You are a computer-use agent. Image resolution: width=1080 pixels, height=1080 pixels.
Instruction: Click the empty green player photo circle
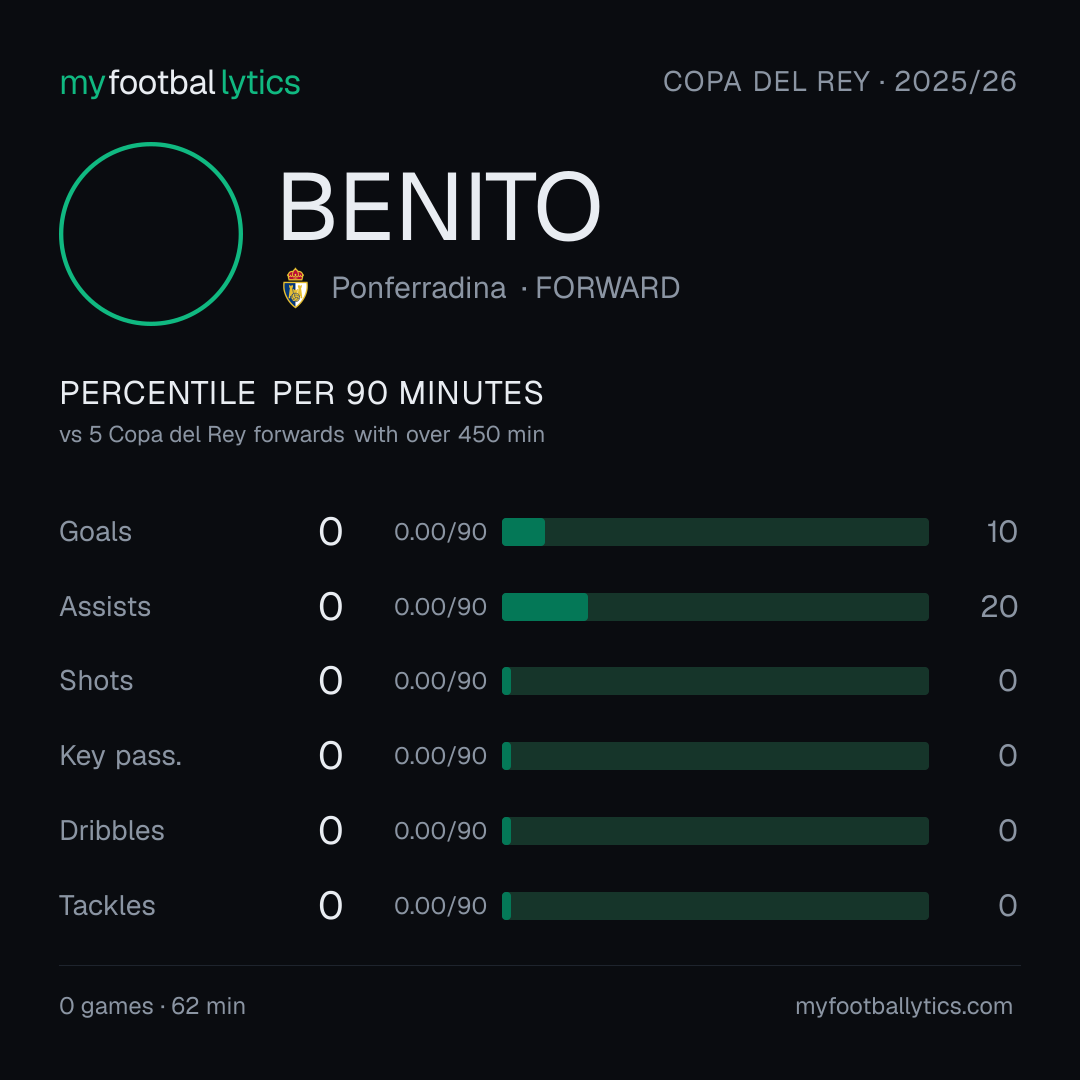pos(151,233)
